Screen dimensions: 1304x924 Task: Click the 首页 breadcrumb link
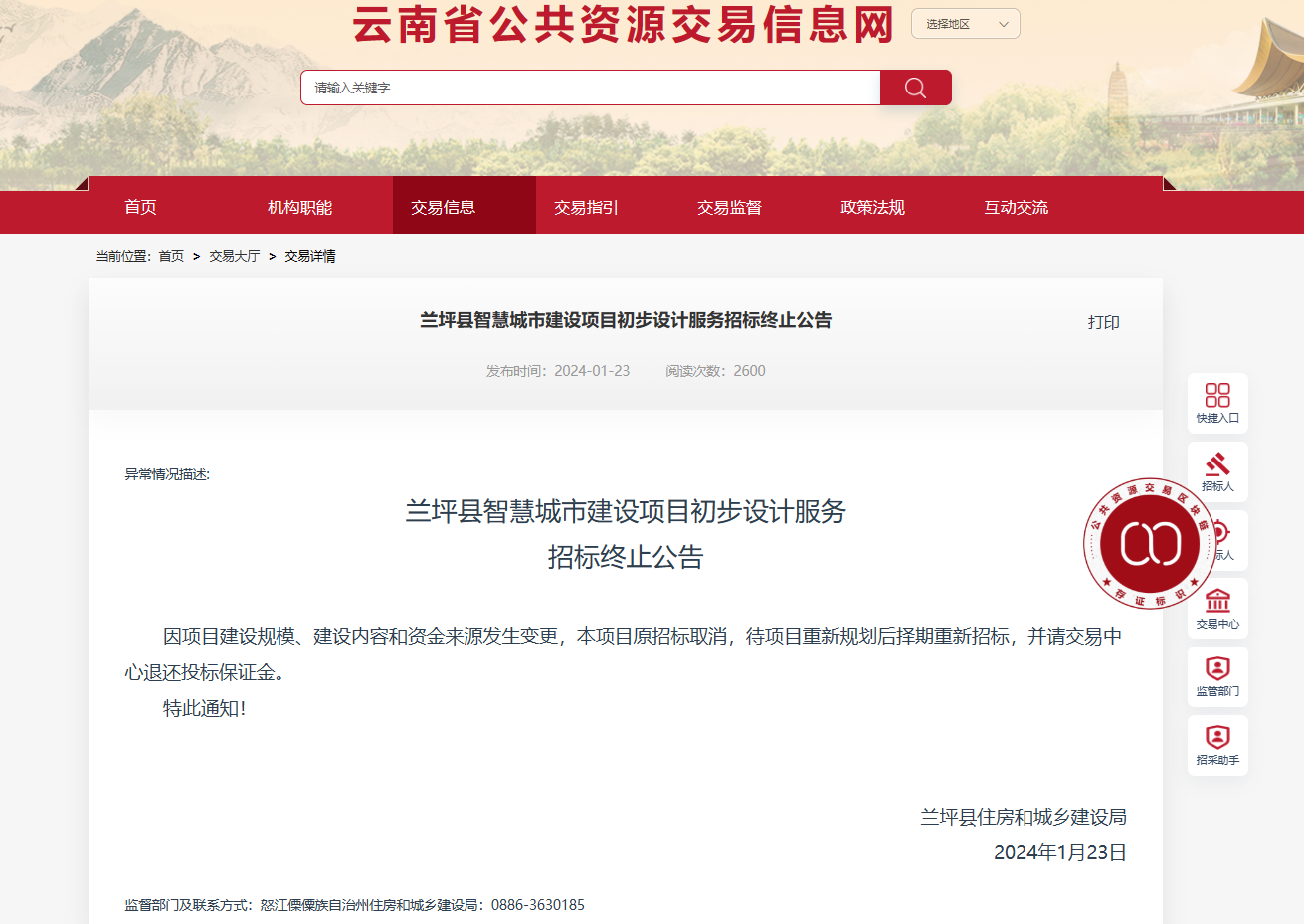click(171, 256)
